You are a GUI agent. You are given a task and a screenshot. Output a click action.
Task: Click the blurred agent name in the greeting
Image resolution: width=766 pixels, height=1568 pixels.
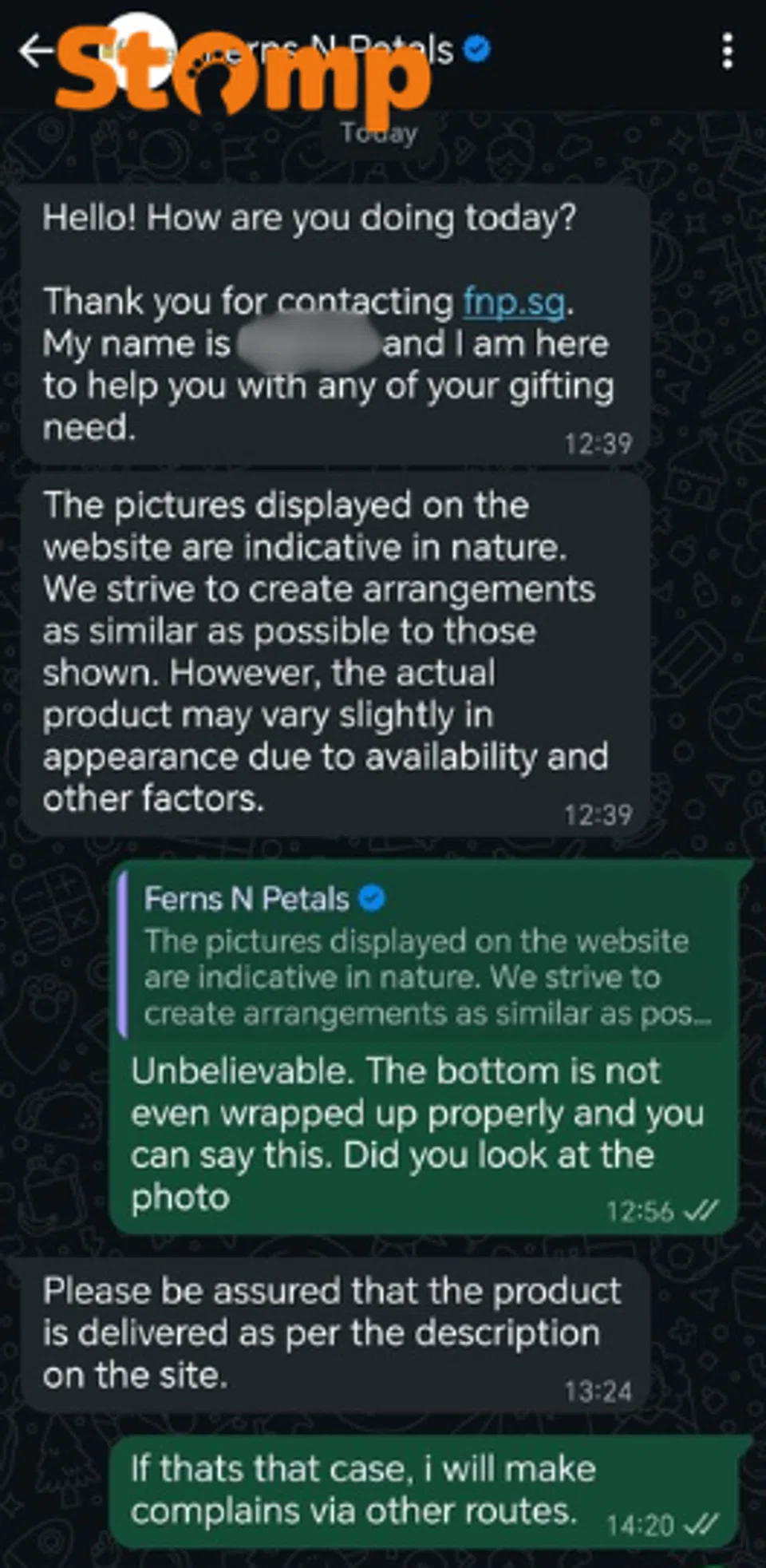point(307,344)
